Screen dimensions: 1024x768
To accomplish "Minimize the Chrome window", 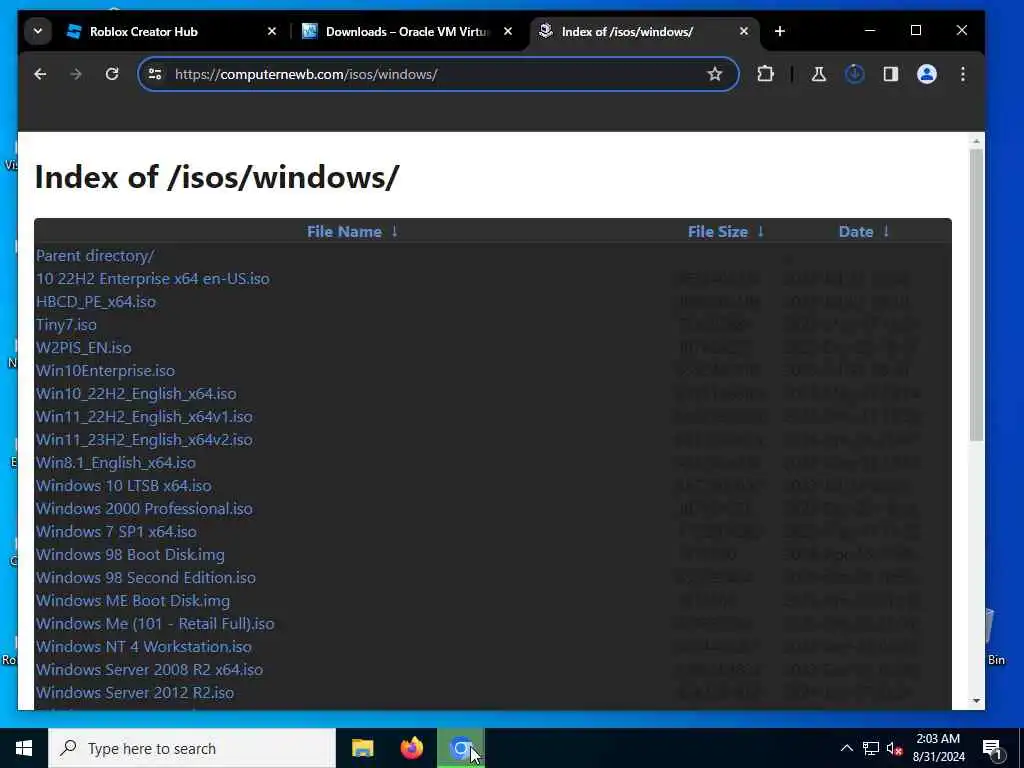I will [x=870, y=31].
